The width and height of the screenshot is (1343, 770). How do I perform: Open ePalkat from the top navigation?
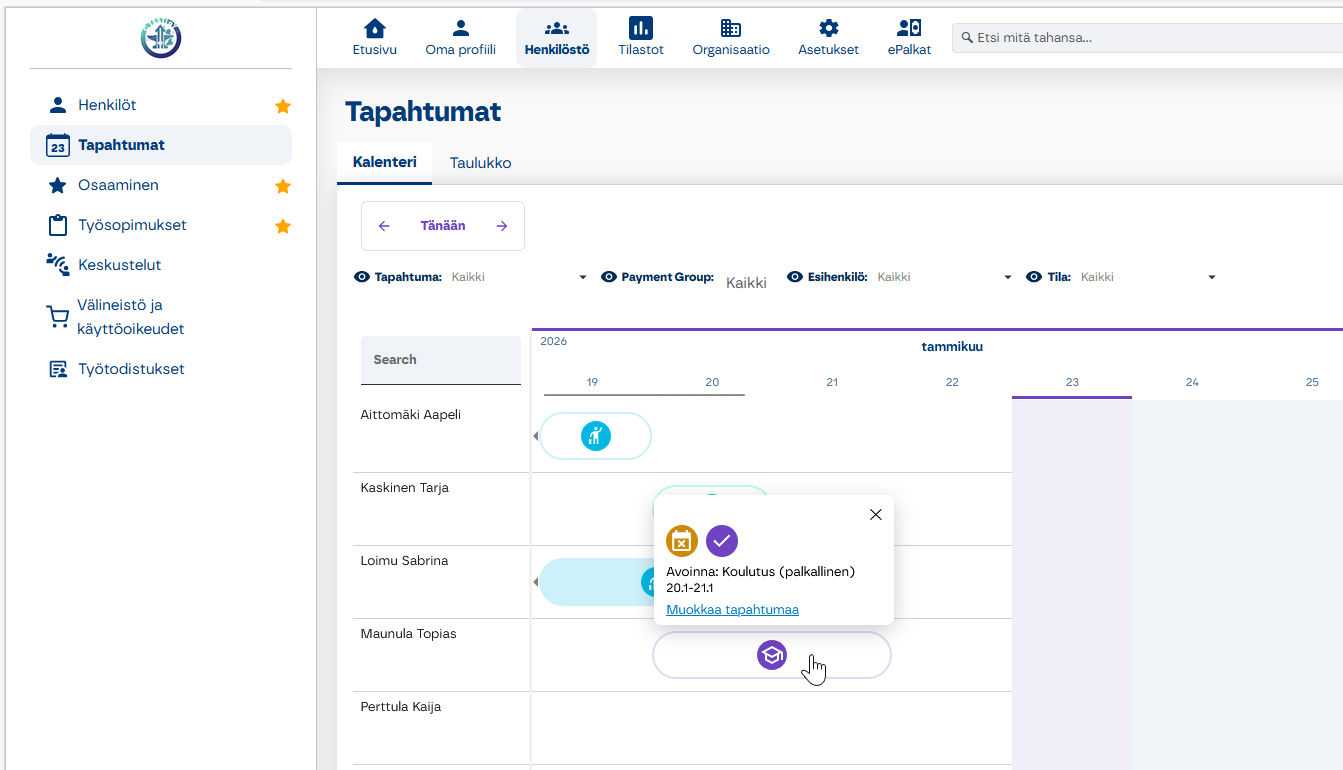[909, 38]
